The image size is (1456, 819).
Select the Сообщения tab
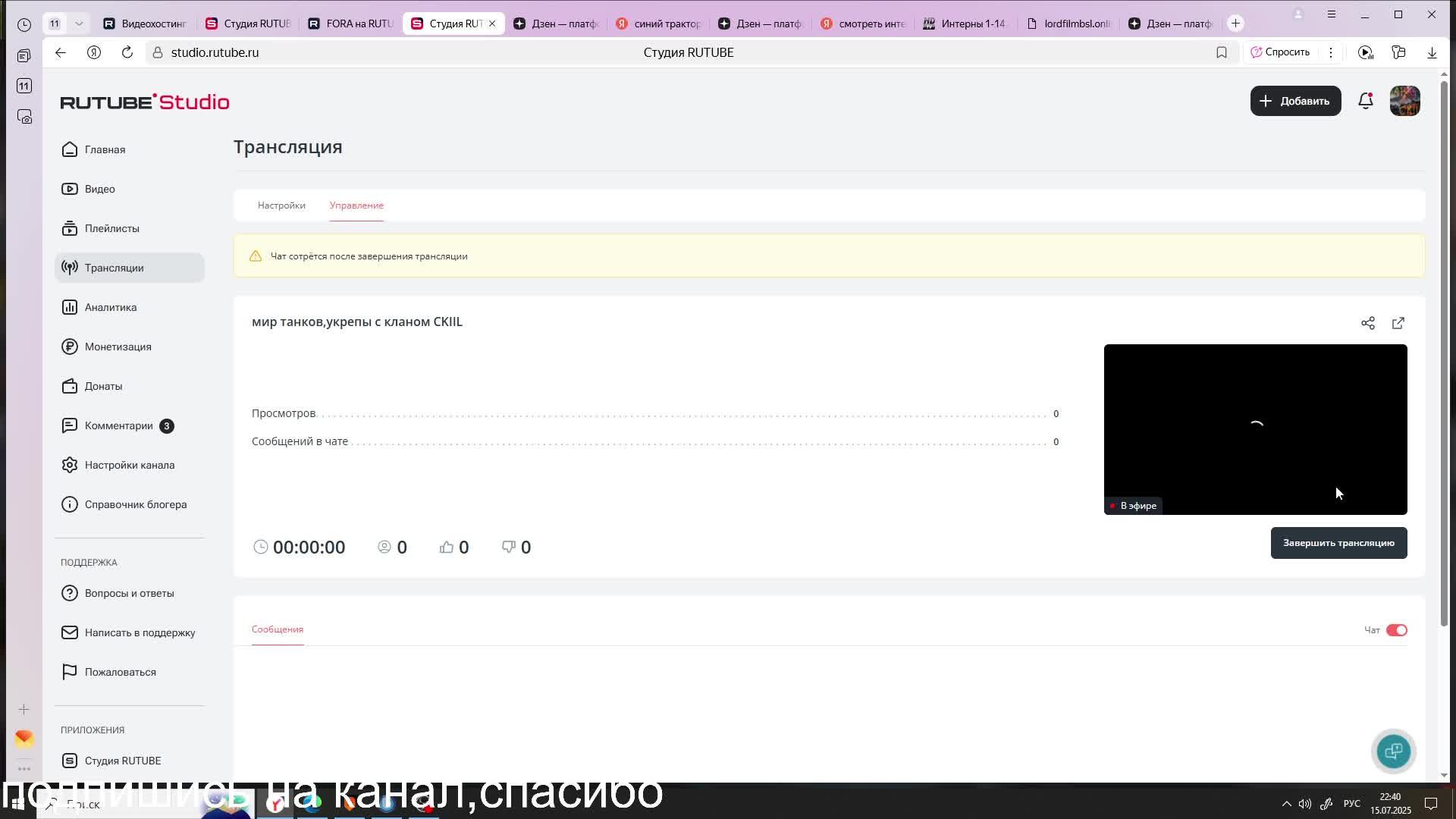(278, 629)
